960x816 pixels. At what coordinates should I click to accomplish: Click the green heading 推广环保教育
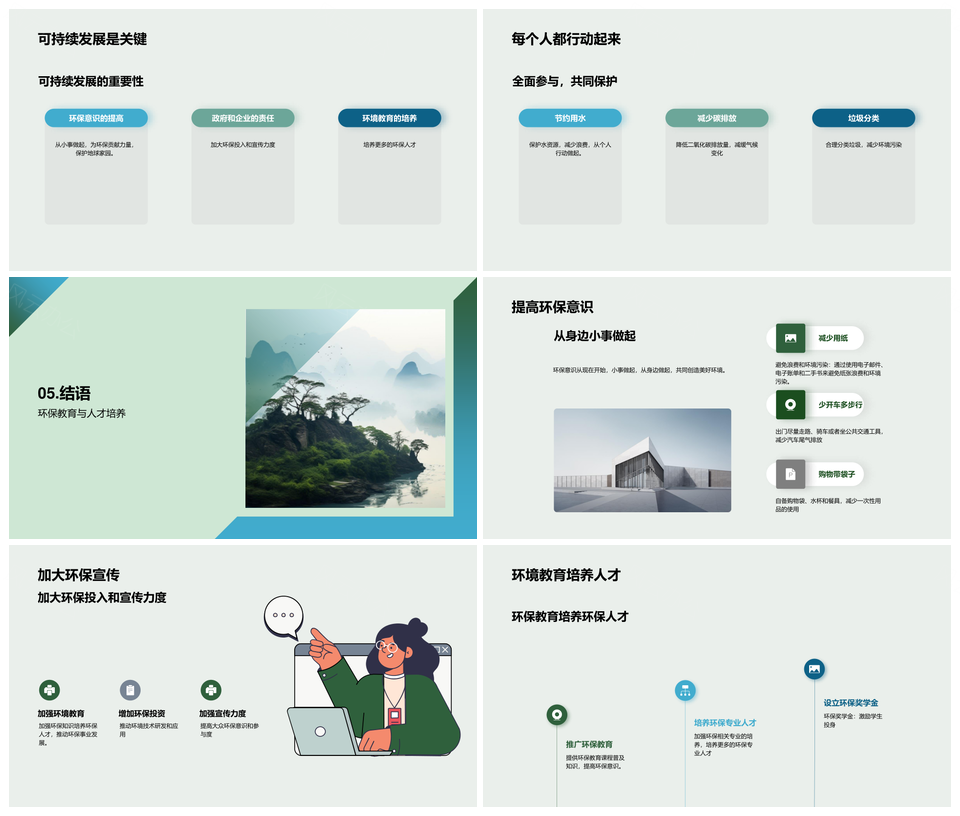589,744
